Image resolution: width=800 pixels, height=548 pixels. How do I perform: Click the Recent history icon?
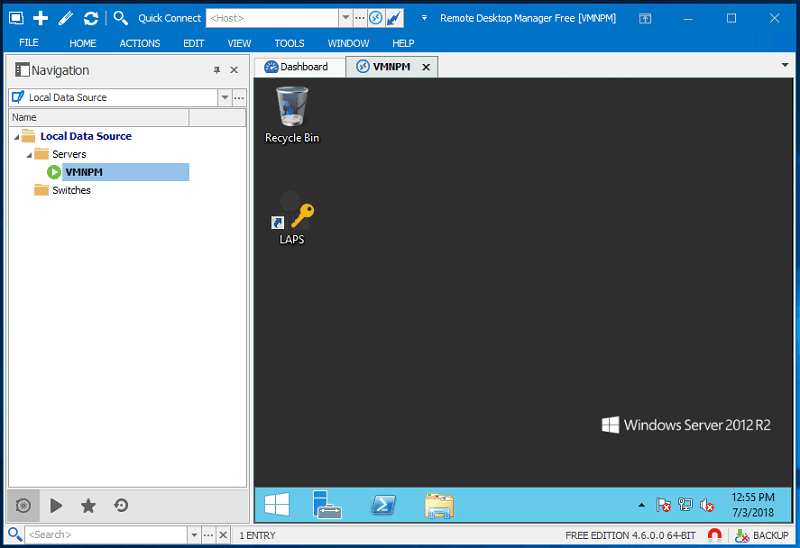point(121,506)
